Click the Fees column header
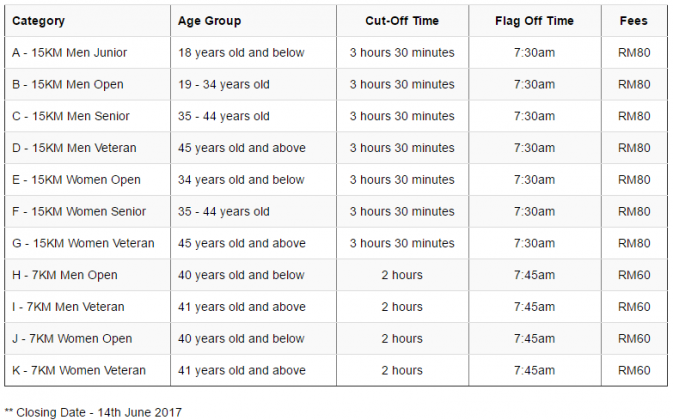 pos(635,21)
